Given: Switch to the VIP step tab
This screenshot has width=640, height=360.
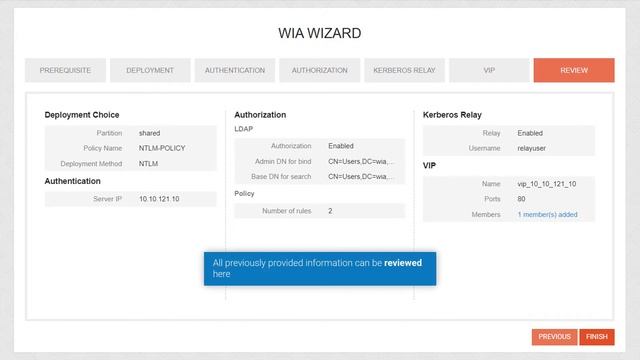Looking at the screenshot, I should [489, 70].
